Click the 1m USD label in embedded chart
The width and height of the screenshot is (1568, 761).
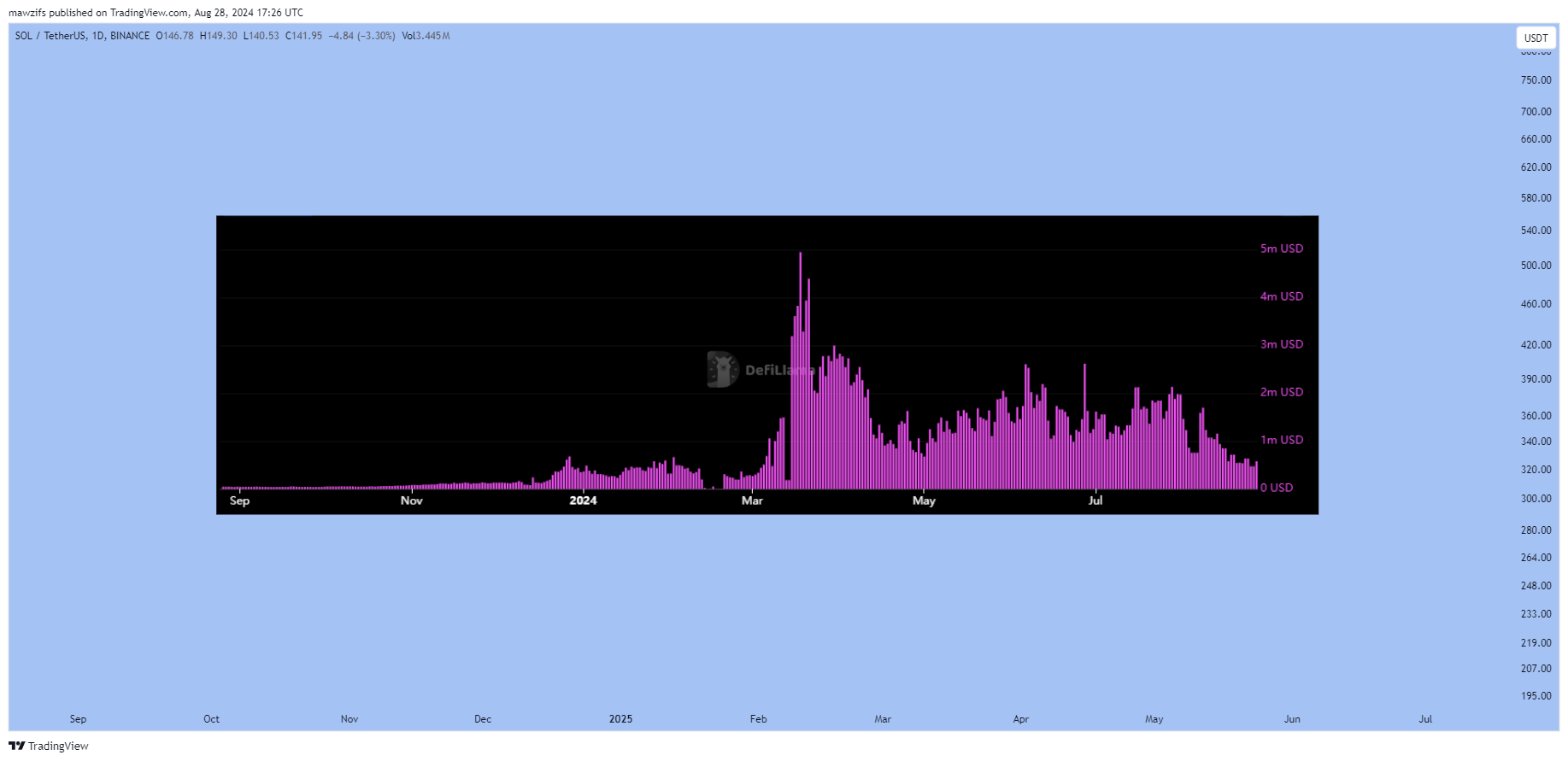(1282, 440)
